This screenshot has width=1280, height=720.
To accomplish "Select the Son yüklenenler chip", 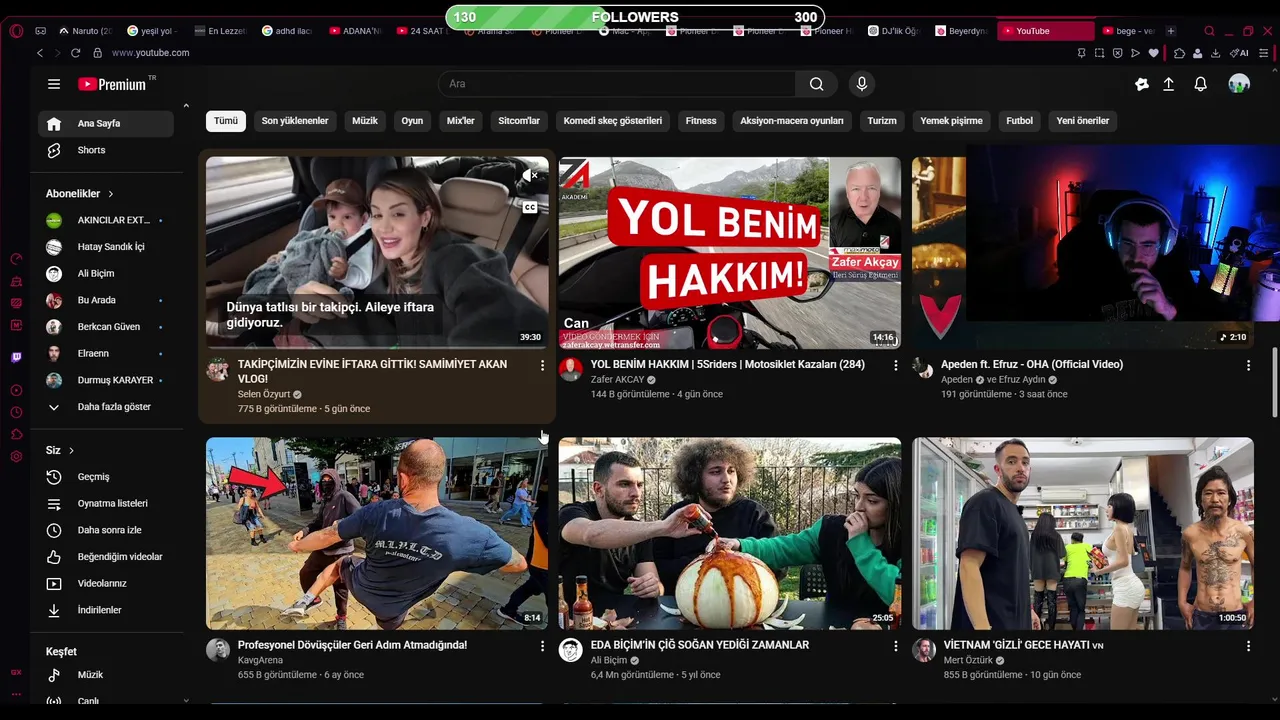I will pyautogui.click(x=295, y=121).
